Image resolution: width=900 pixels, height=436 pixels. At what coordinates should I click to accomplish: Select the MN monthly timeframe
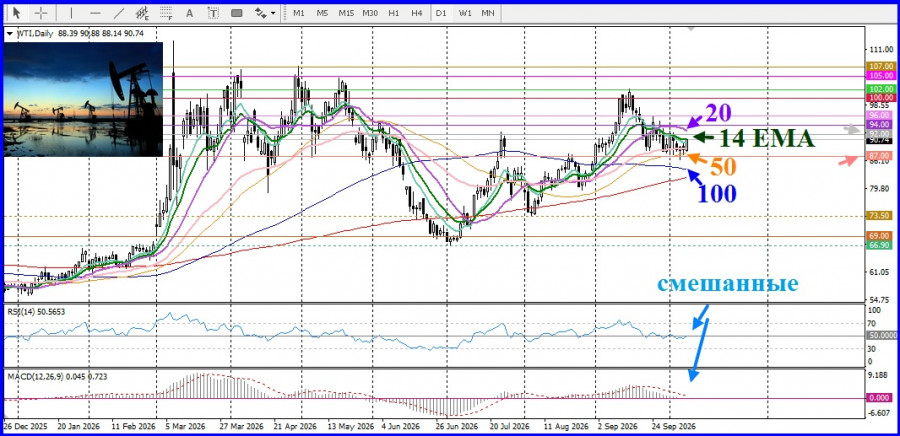pos(487,13)
